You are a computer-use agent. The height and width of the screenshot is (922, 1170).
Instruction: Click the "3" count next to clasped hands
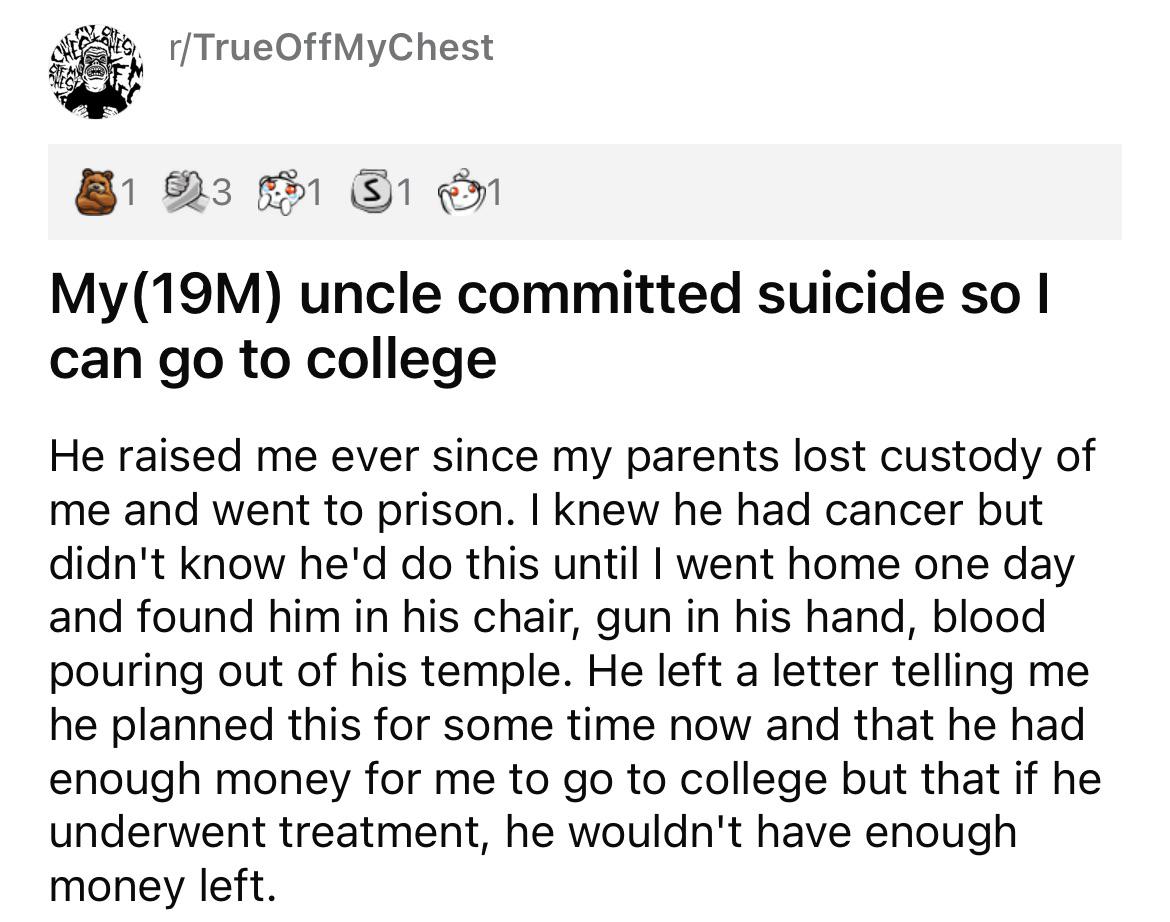pos(222,194)
